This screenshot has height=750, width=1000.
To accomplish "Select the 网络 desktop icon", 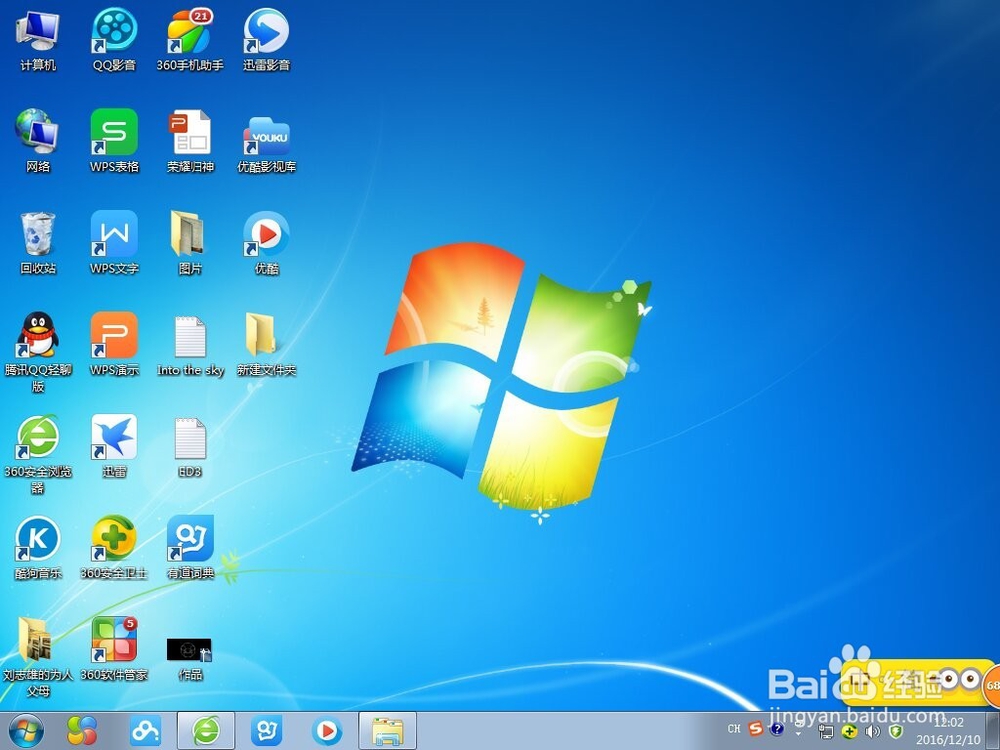I will click(x=38, y=141).
